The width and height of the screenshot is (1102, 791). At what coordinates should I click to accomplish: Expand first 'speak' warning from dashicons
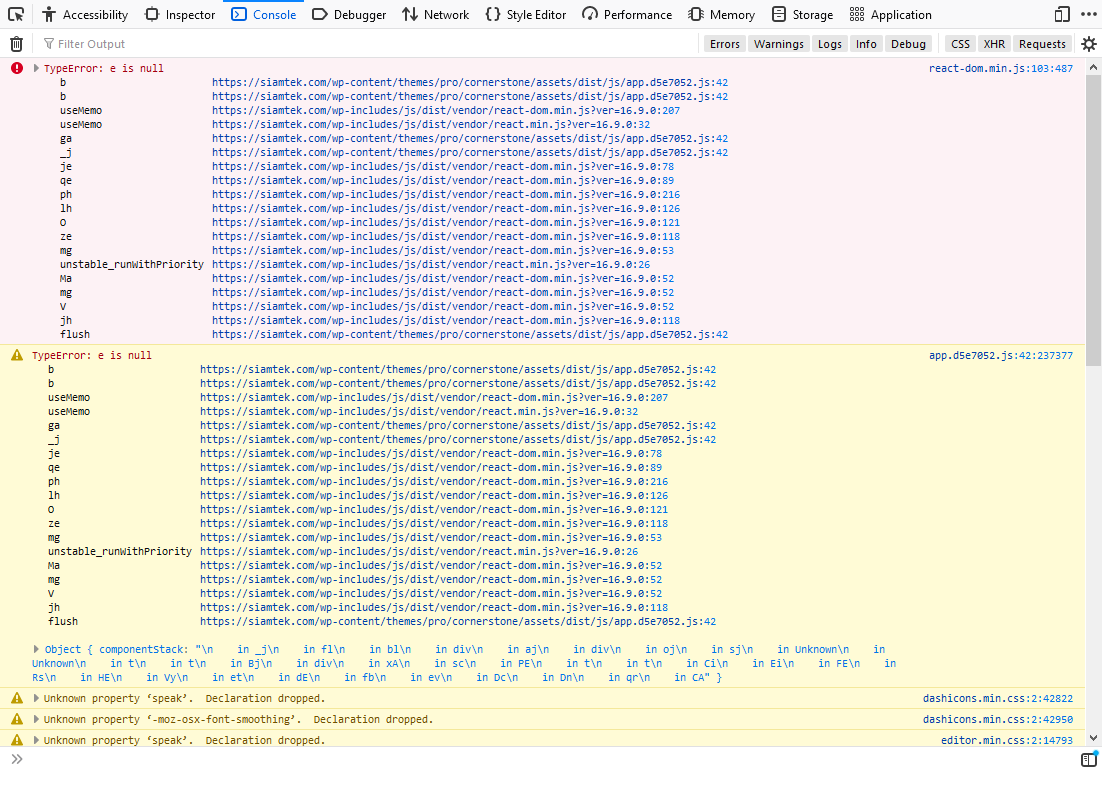coord(36,698)
